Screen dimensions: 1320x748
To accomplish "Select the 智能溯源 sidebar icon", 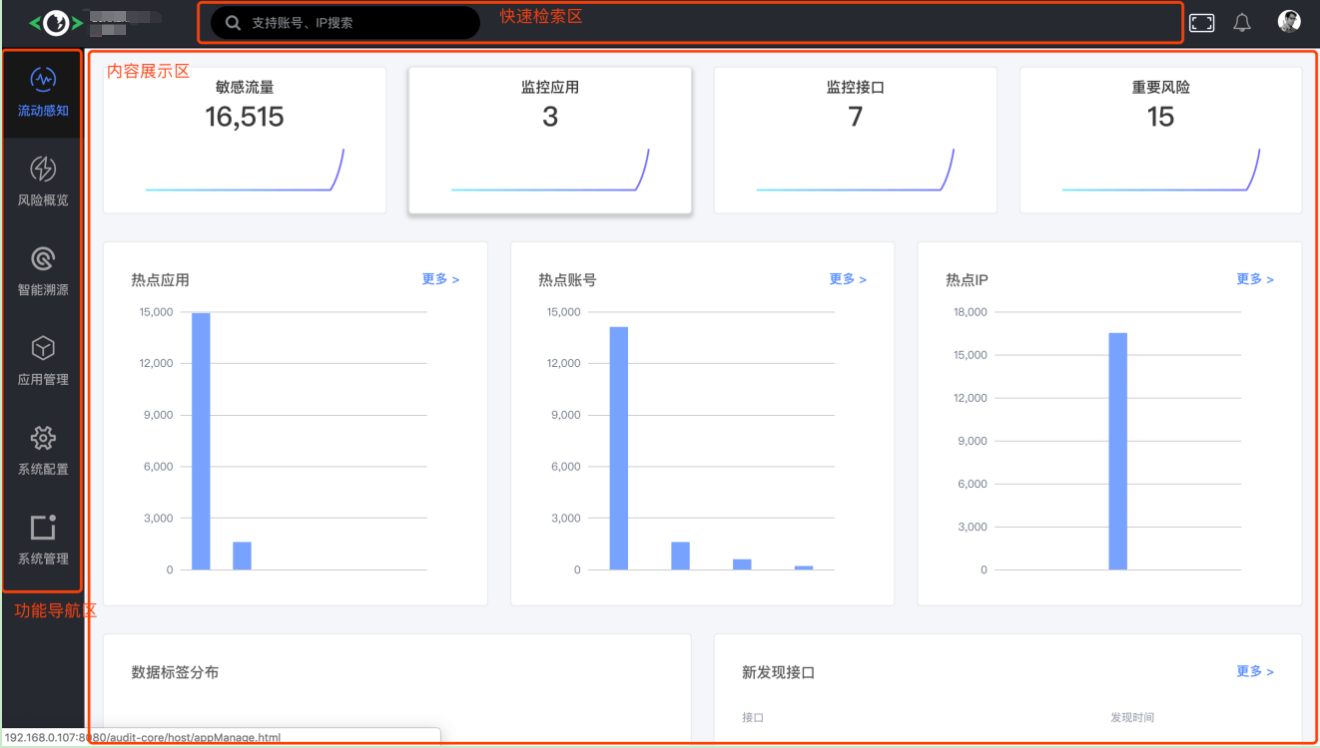I will (43, 259).
